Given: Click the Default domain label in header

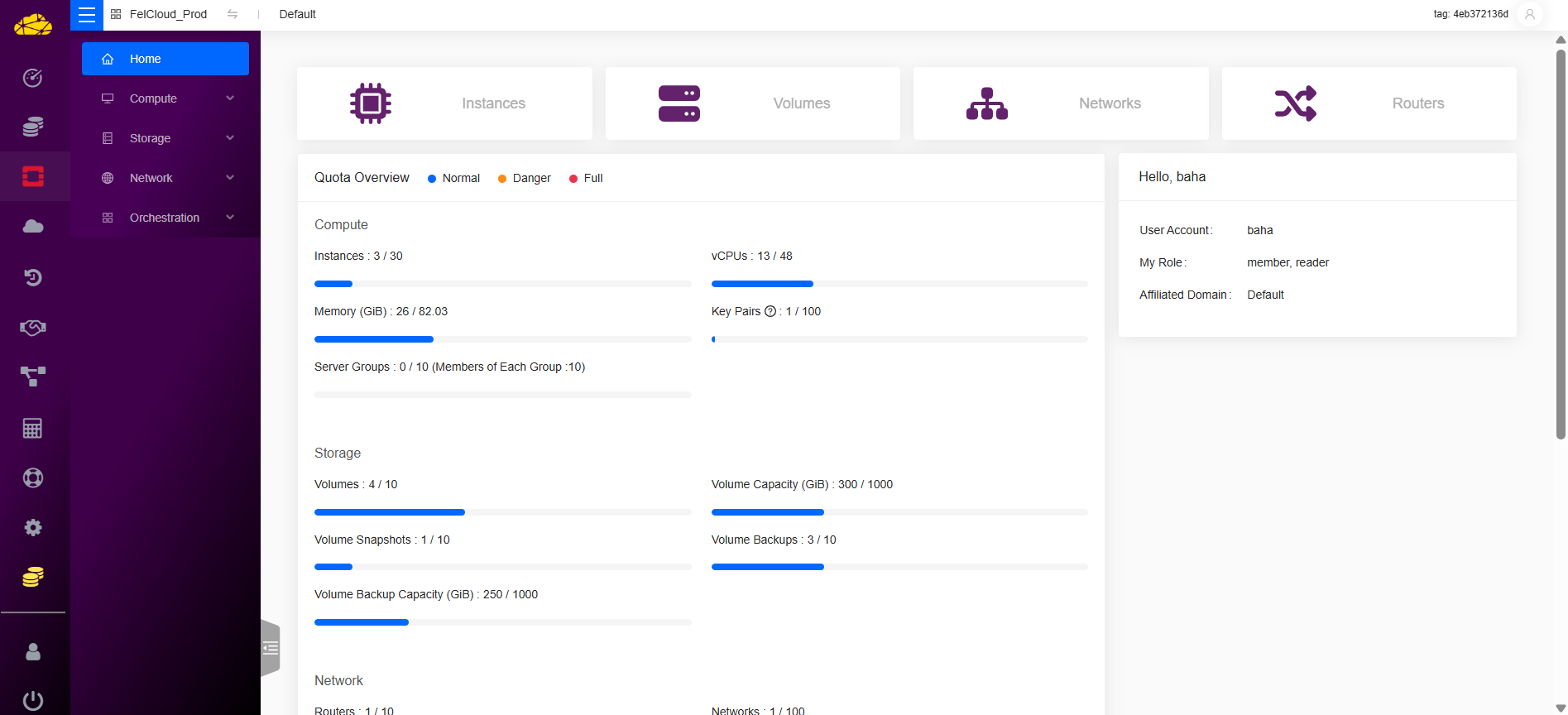Looking at the screenshot, I should 298,14.
